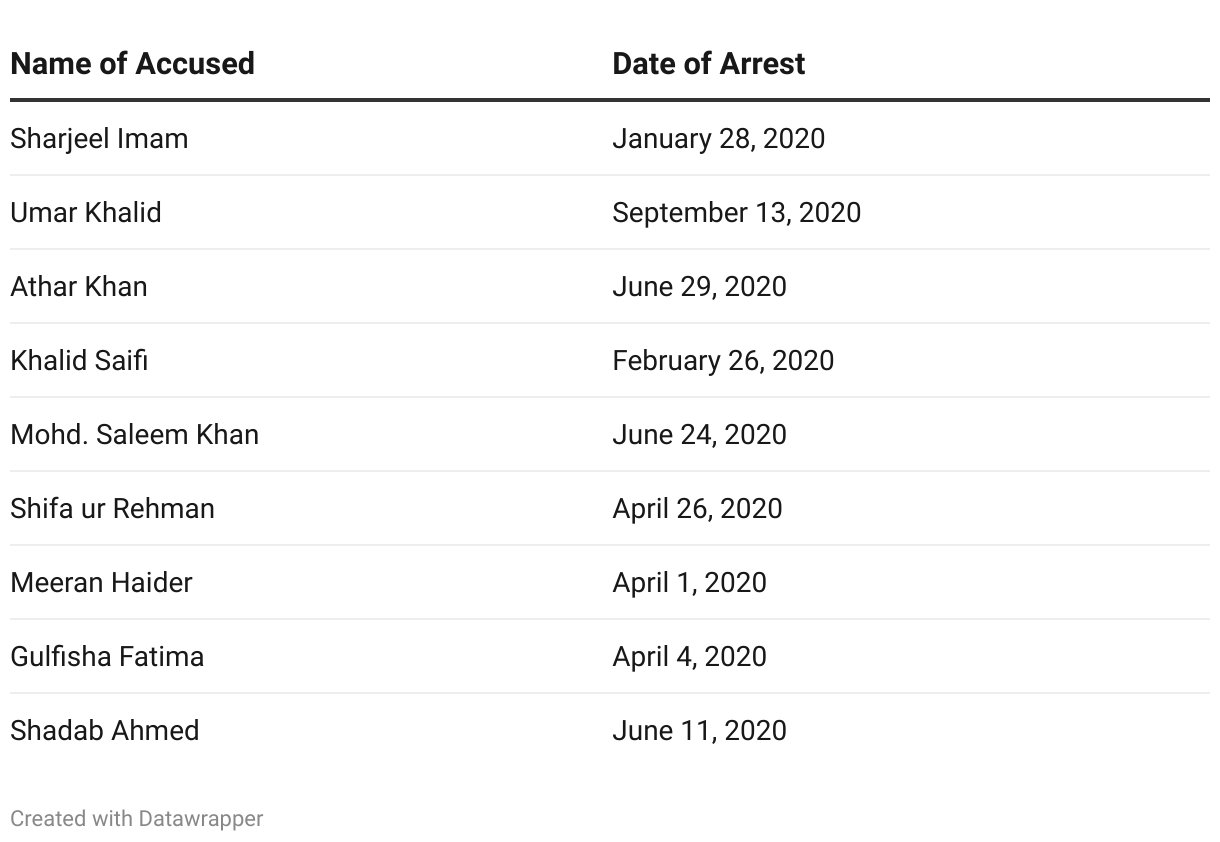This screenshot has width=1220, height=842.
Task: Click the February 26, 2020 date
Action: (x=723, y=360)
